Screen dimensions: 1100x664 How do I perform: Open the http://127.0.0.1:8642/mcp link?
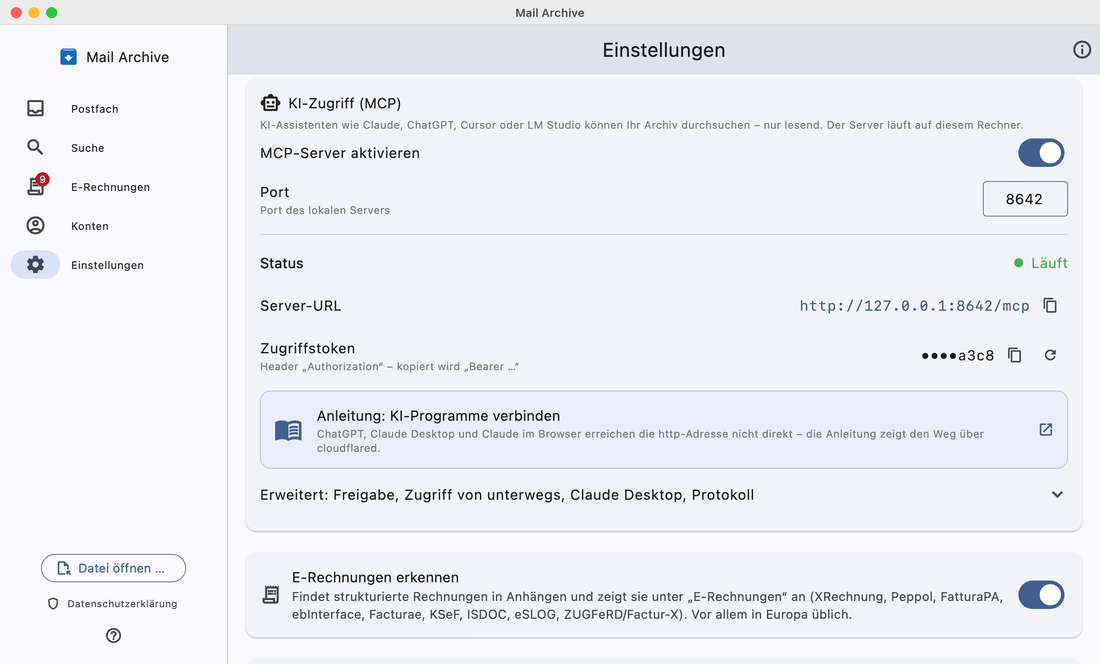[914, 306]
